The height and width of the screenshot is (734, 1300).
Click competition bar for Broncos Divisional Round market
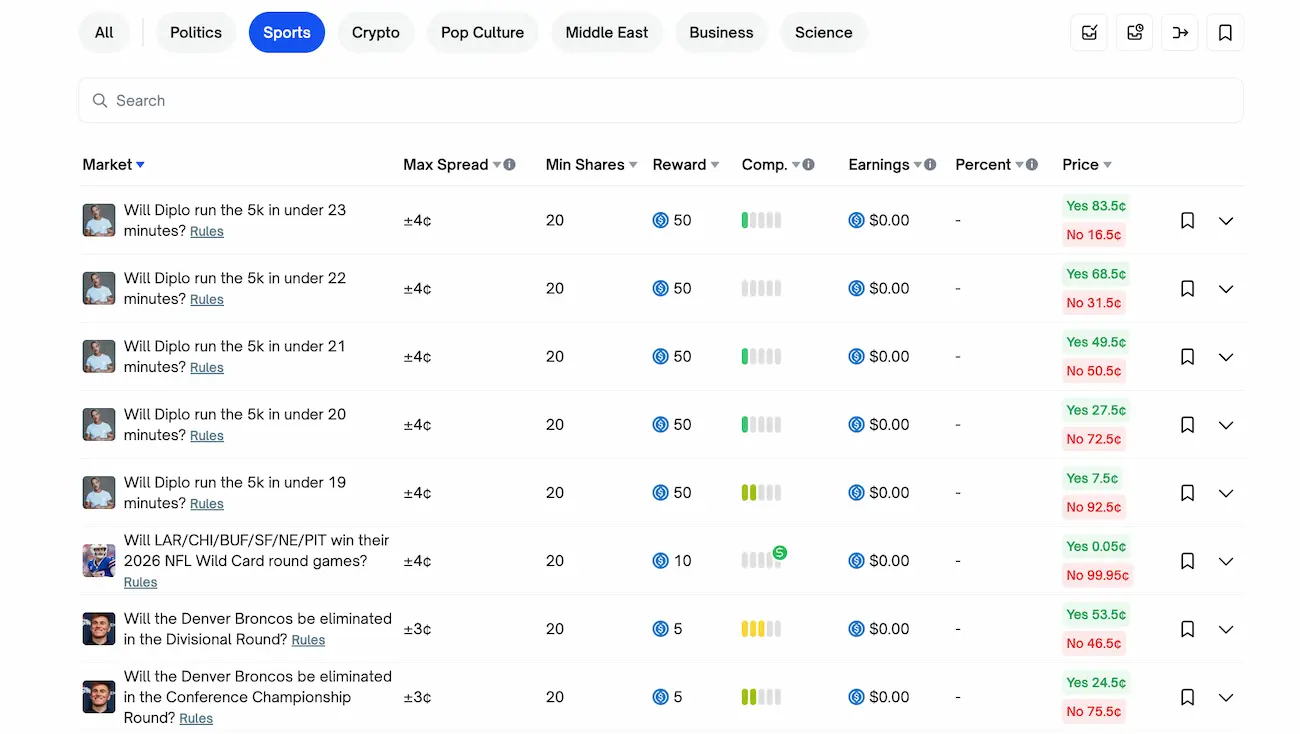click(x=761, y=629)
